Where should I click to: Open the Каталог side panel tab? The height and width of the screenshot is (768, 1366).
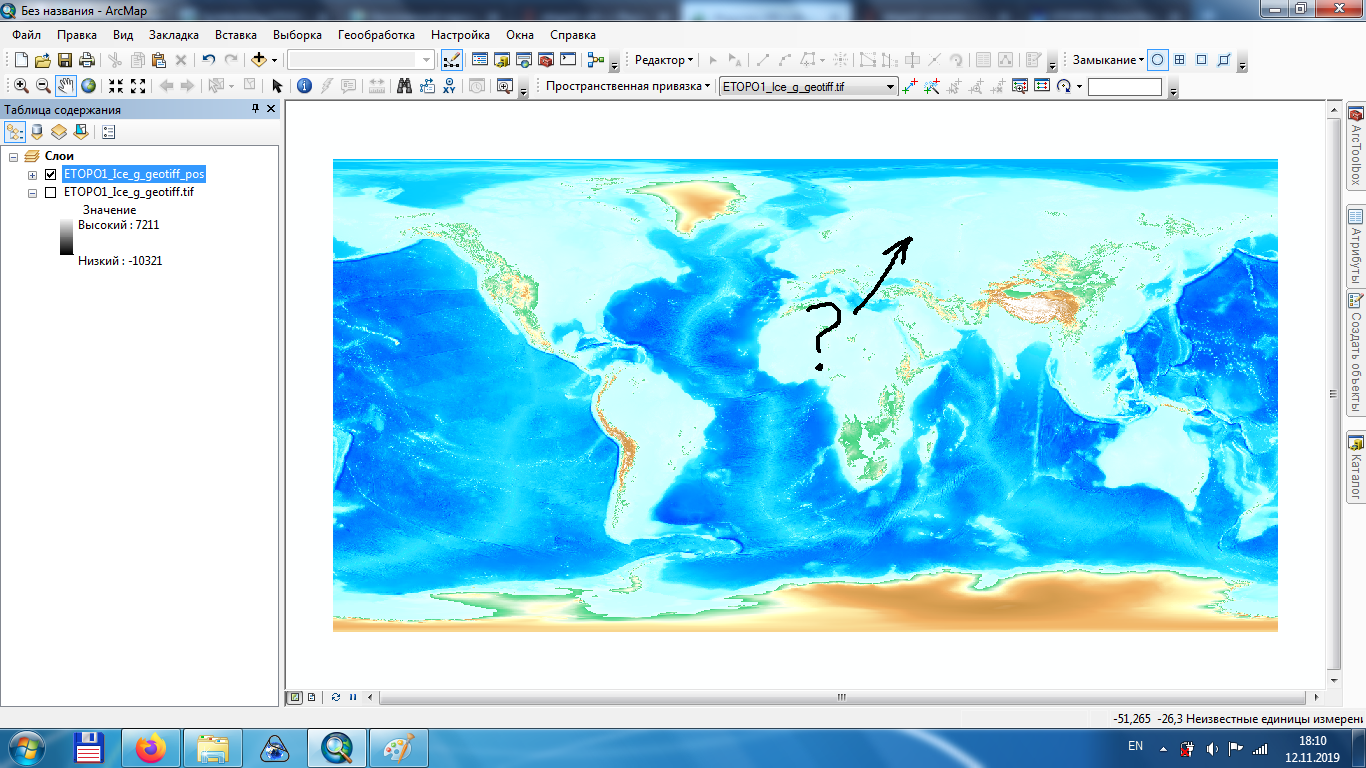tap(1356, 468)
